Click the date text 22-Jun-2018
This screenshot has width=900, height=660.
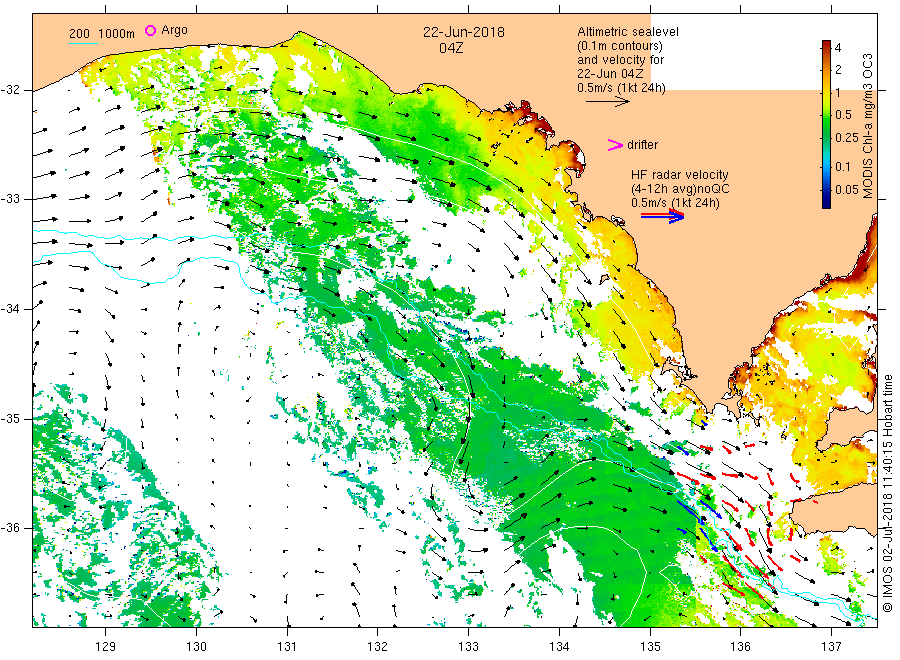pyautogui.click(x=464, y=32)
